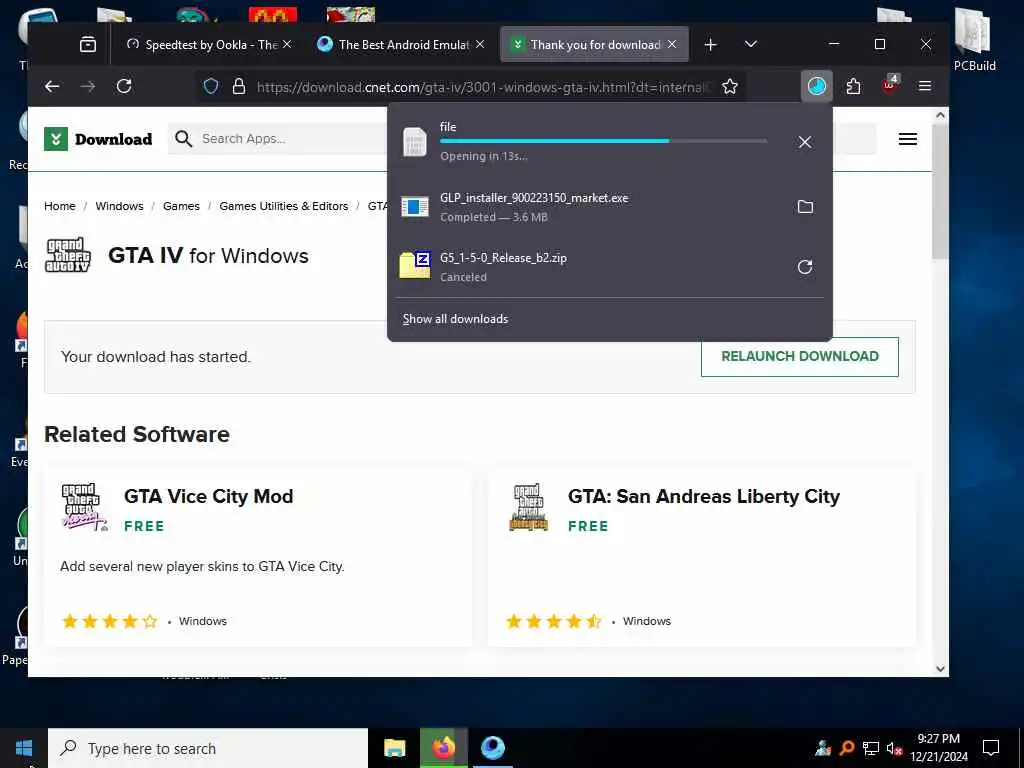
Task: Open the Extensions puzzle icon
Action: coord(853,86)
